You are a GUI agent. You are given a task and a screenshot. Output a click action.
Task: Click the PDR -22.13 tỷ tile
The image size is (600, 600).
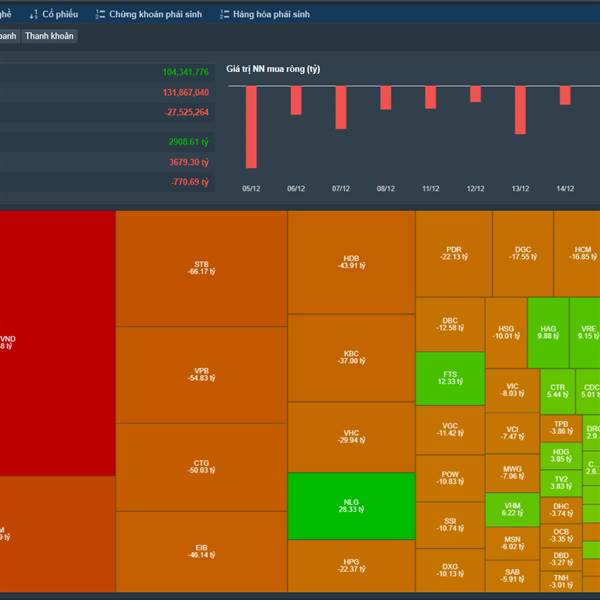point(454,253)
